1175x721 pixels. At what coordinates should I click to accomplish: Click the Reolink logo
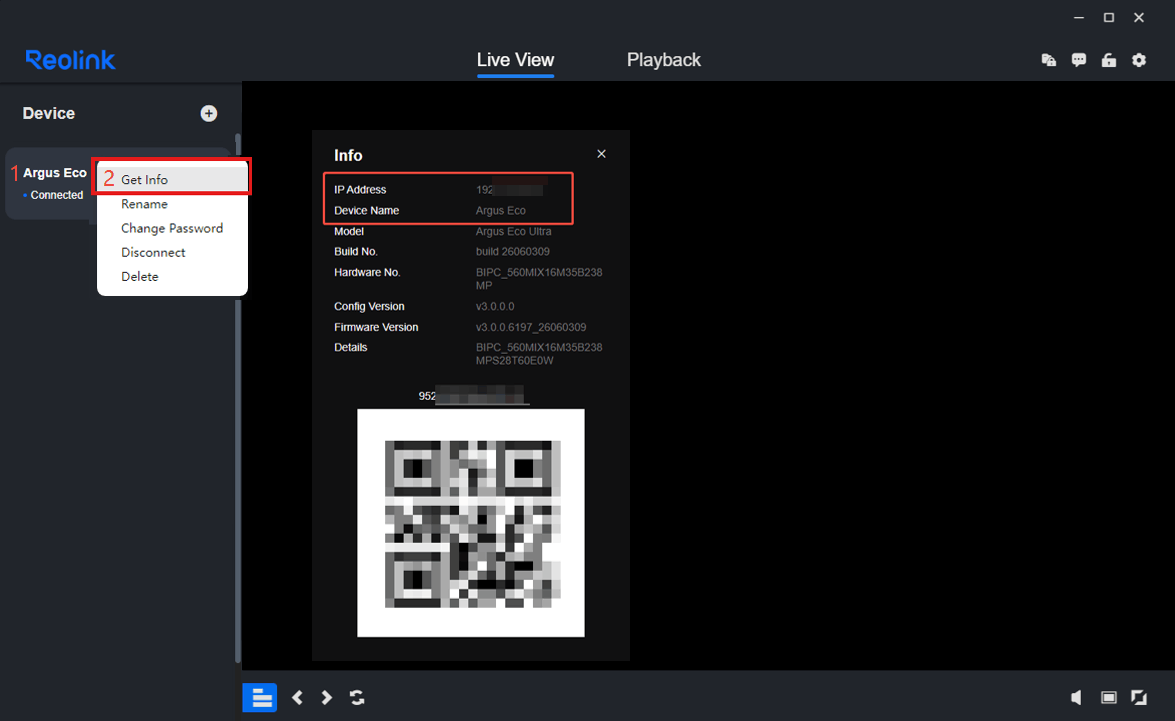(x=70, y=60)
